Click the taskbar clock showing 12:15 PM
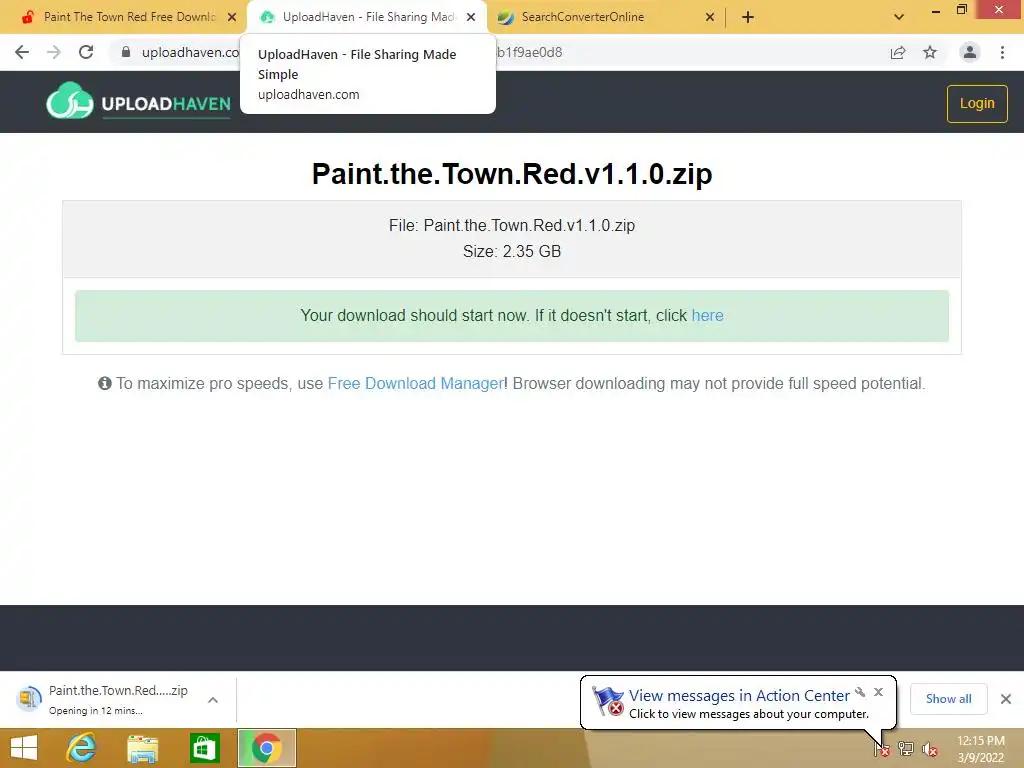Screen dimensions: 1024x768 [x=980, y=749]
